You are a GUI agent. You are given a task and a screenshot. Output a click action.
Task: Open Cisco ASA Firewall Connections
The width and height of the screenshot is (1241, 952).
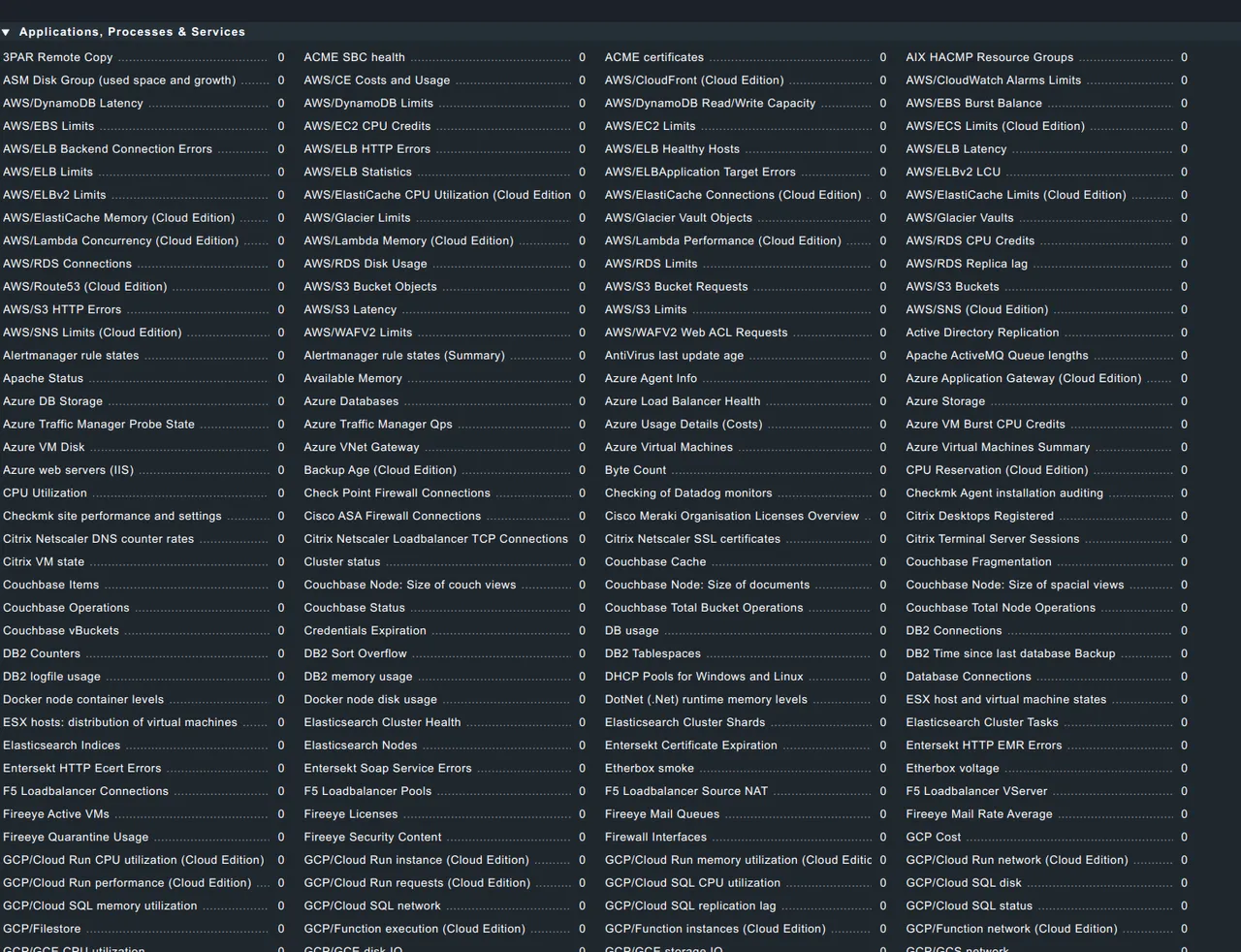(392, 517)
